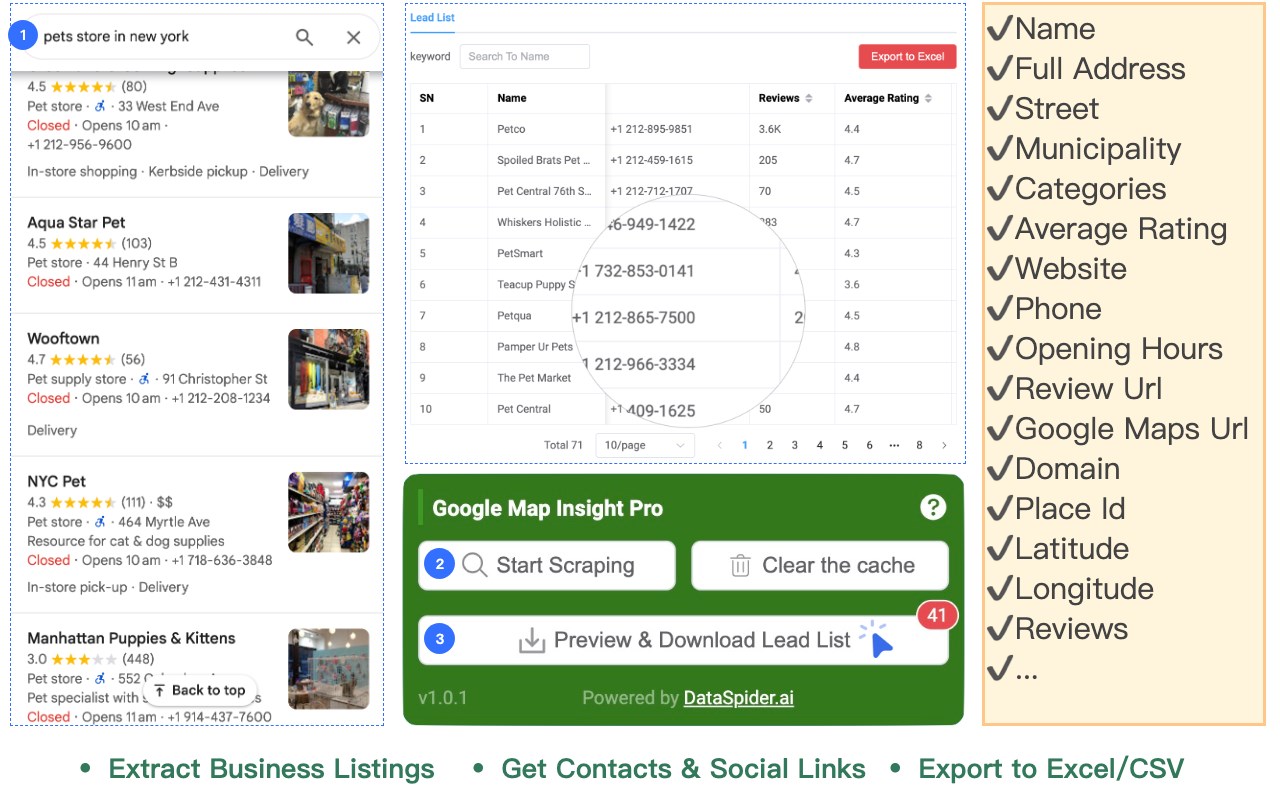
Task: Click The Pet Market row name
Action: pyautogui.click(x=534, y=378)
